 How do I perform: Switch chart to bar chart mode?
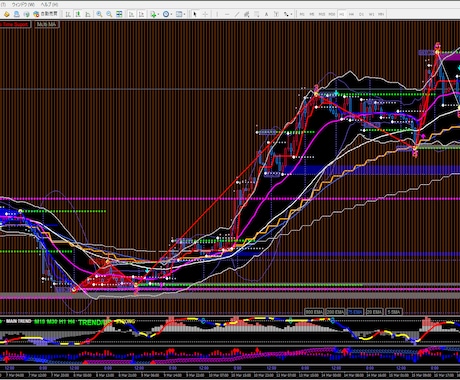pyautogui.click(x=68, y=14)
